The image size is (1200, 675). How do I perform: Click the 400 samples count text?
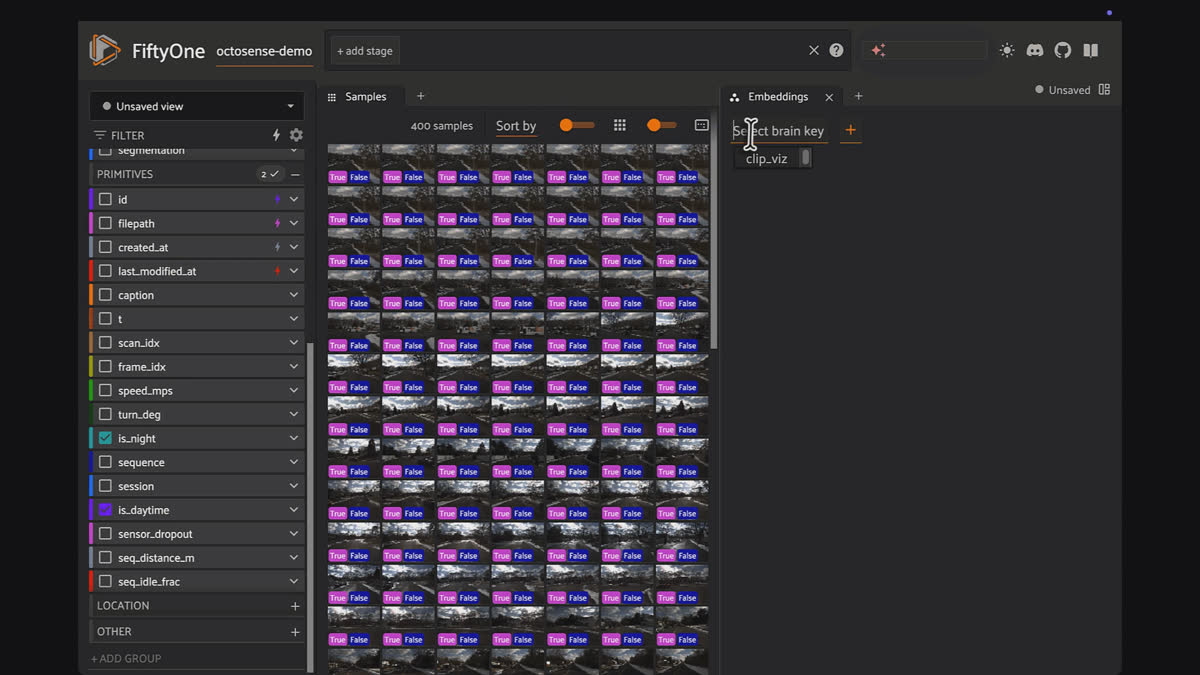(x=441, y=126)
